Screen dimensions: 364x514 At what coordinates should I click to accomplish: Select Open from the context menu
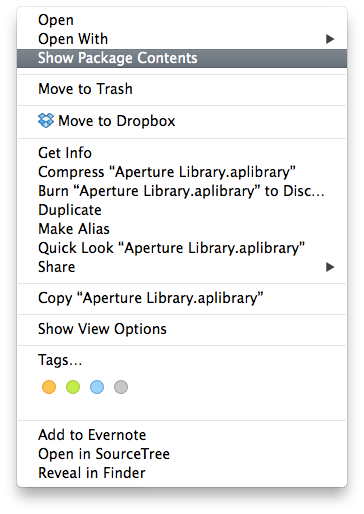182,20
